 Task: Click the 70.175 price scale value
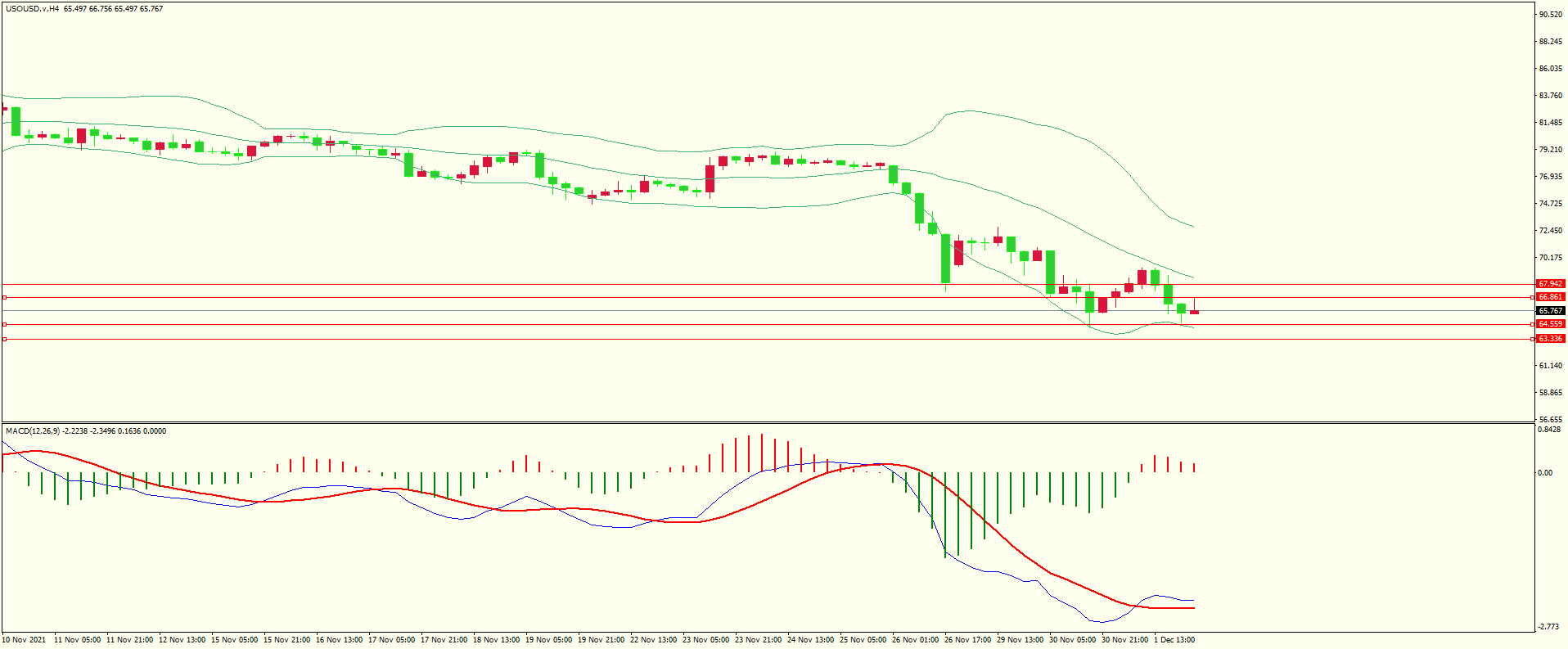[x=1551, y=258]
